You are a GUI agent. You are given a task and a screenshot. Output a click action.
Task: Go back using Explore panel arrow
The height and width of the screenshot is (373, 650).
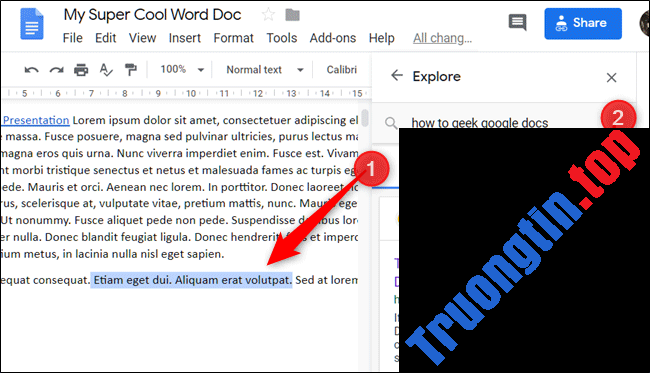click(x=397, y=75)
